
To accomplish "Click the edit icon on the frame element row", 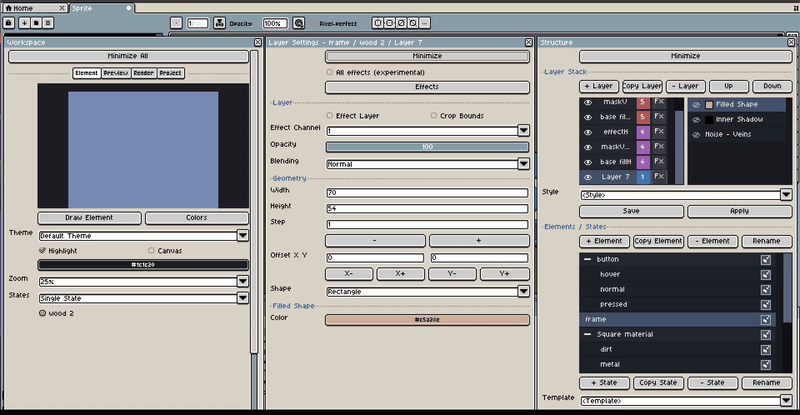I will tap(765, 320).
